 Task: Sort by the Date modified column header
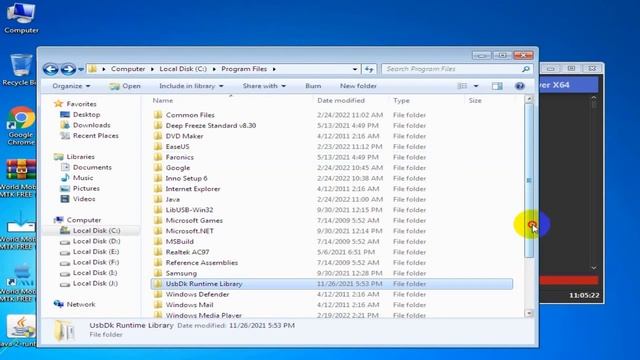pos(341,100)
